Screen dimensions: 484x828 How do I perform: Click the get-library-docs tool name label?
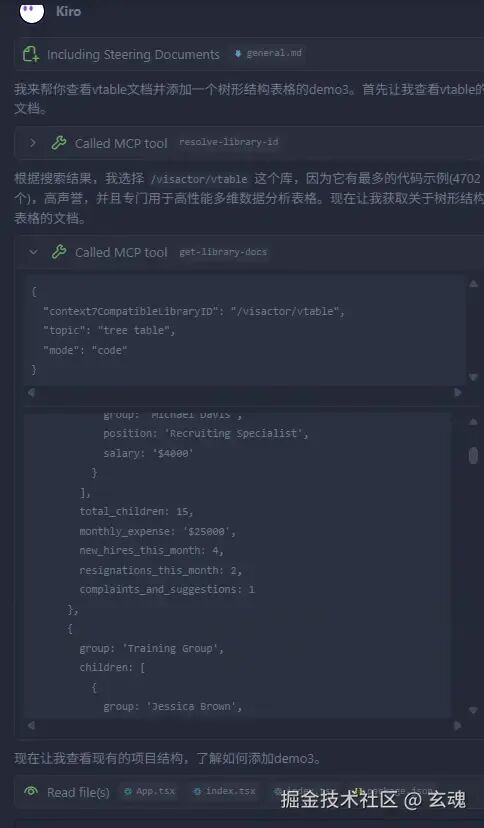click(x=223, y=252)
